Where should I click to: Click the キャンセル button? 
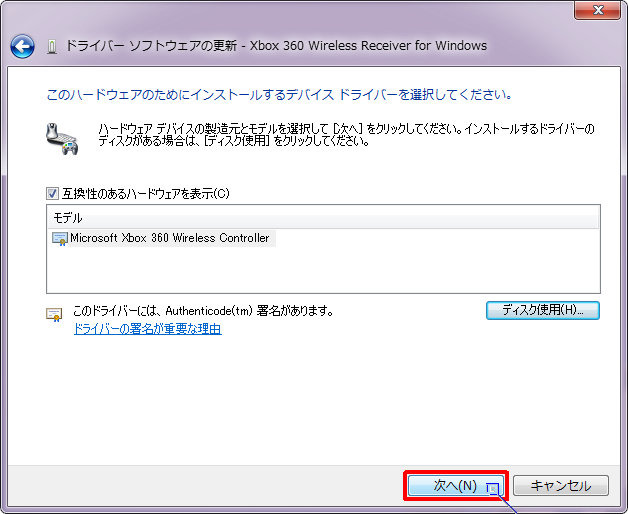561,486
